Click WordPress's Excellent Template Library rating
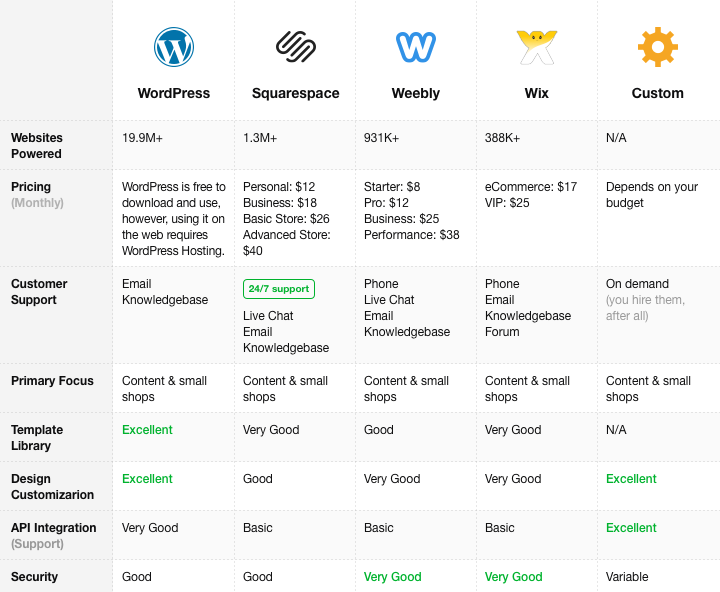This screenshot has height=592, width=720. point(147,430)
